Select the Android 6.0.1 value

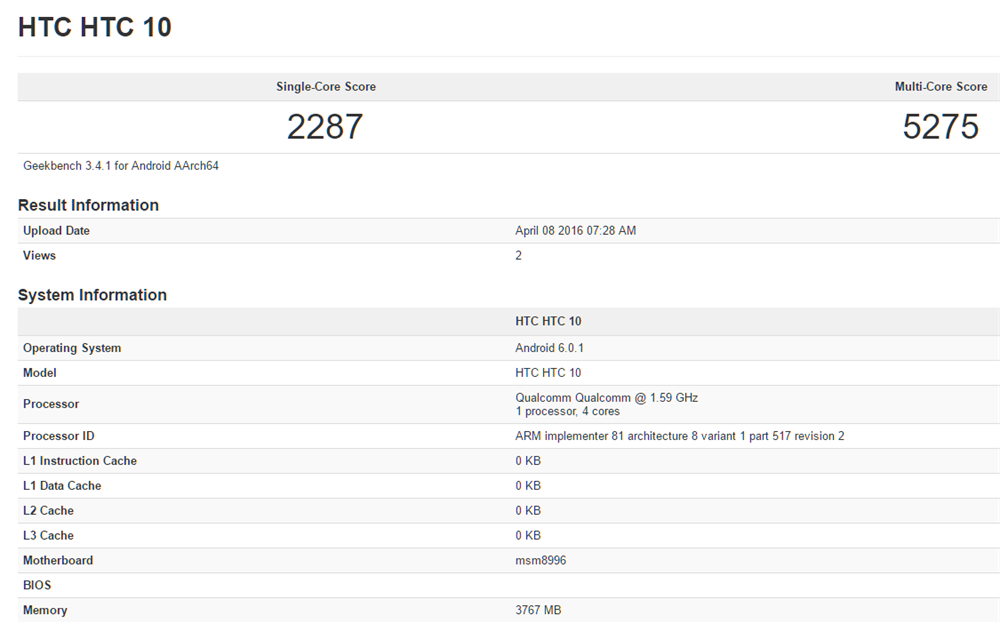pyautogui.click(x=550, y=348)
